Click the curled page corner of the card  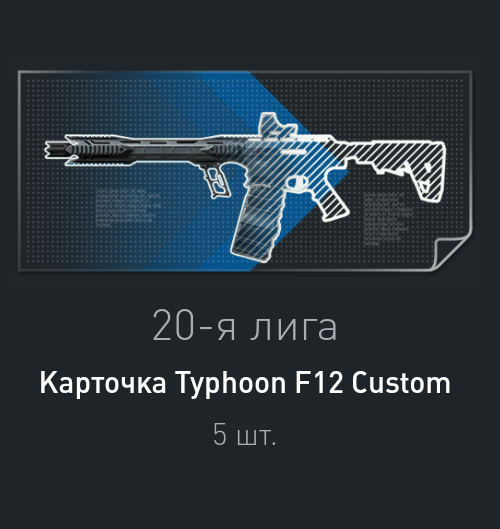coord(453,253)
